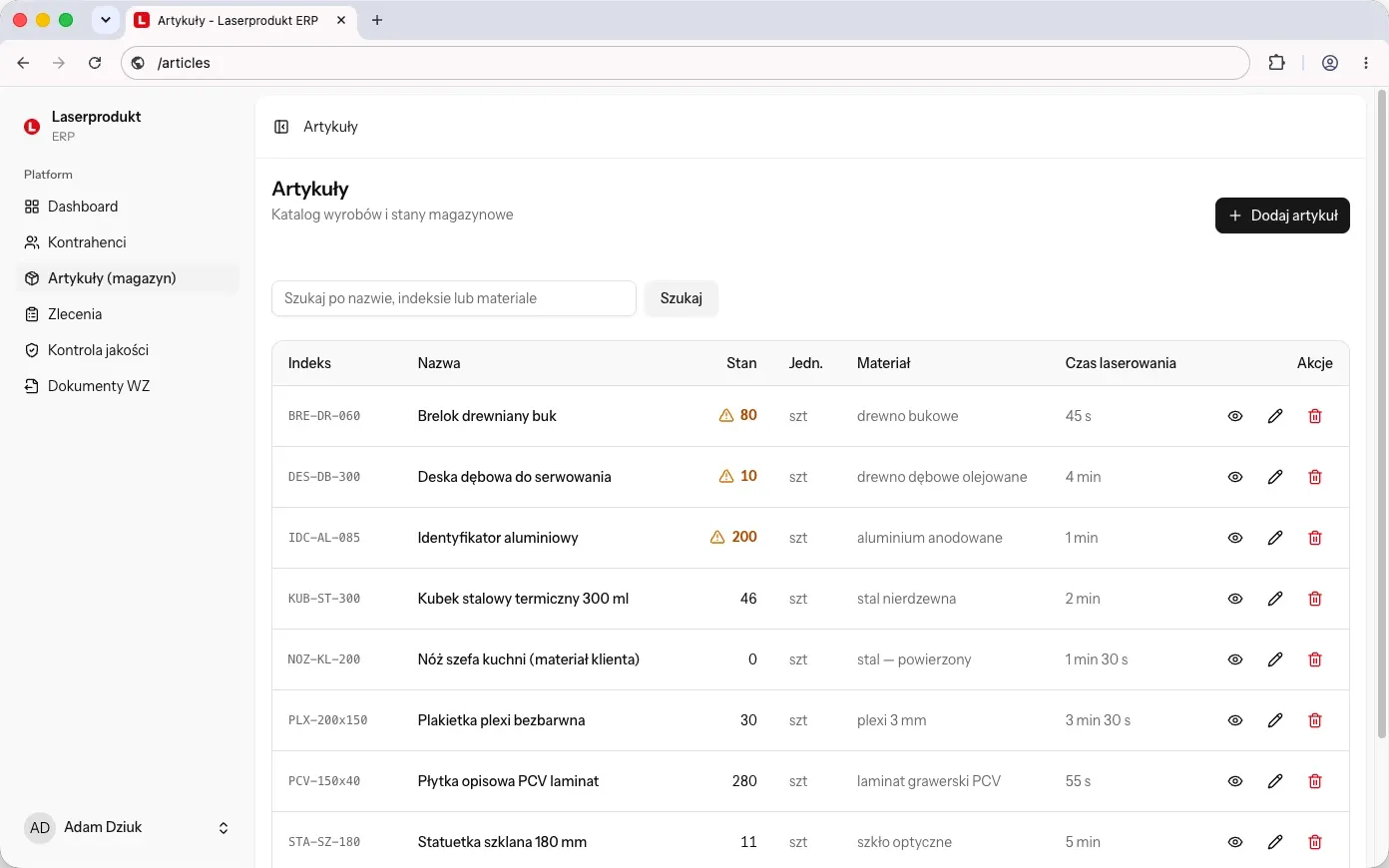View the Nóż szefa kuchni article
The width and height of the screenshot is (1389, 868).
coord(1235,659)
